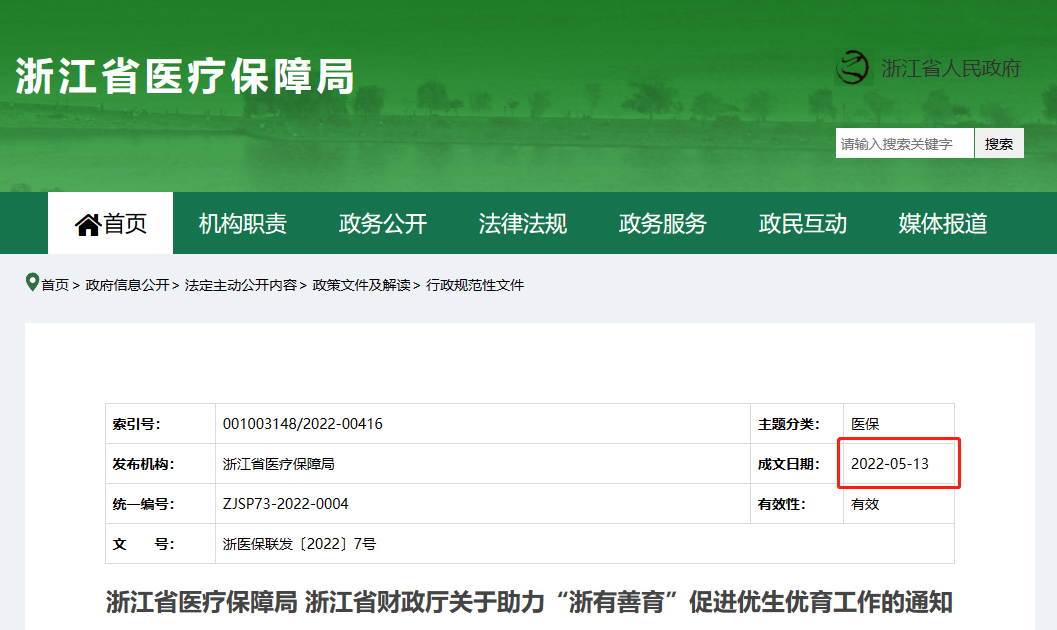Open the 行政规范性文件 breadcrumb link
The height and width of the screenshot is (630, 1057).
pos(475,285)
